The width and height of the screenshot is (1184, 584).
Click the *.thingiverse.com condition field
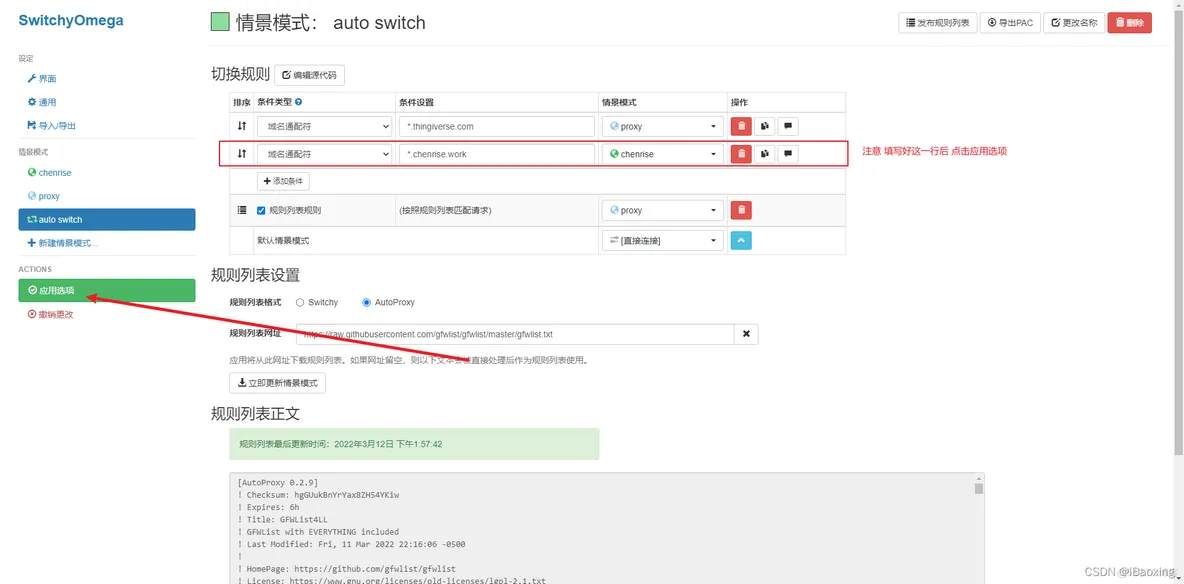(x=497, y=127)
